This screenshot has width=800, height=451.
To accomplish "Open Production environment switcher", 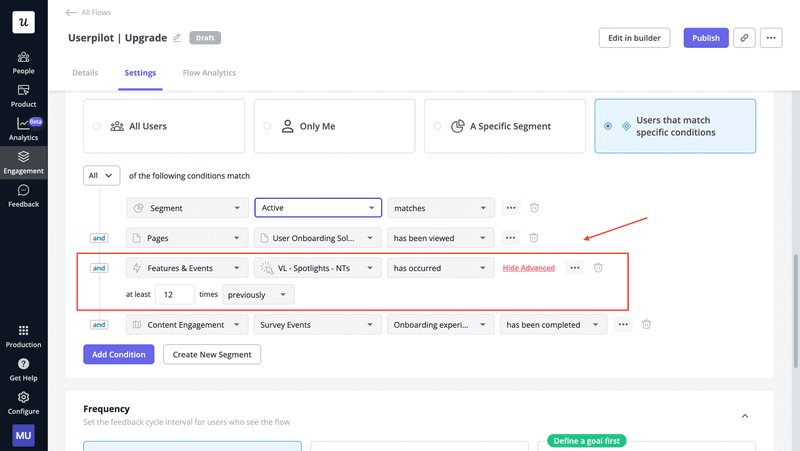I will tap(23, 337).
